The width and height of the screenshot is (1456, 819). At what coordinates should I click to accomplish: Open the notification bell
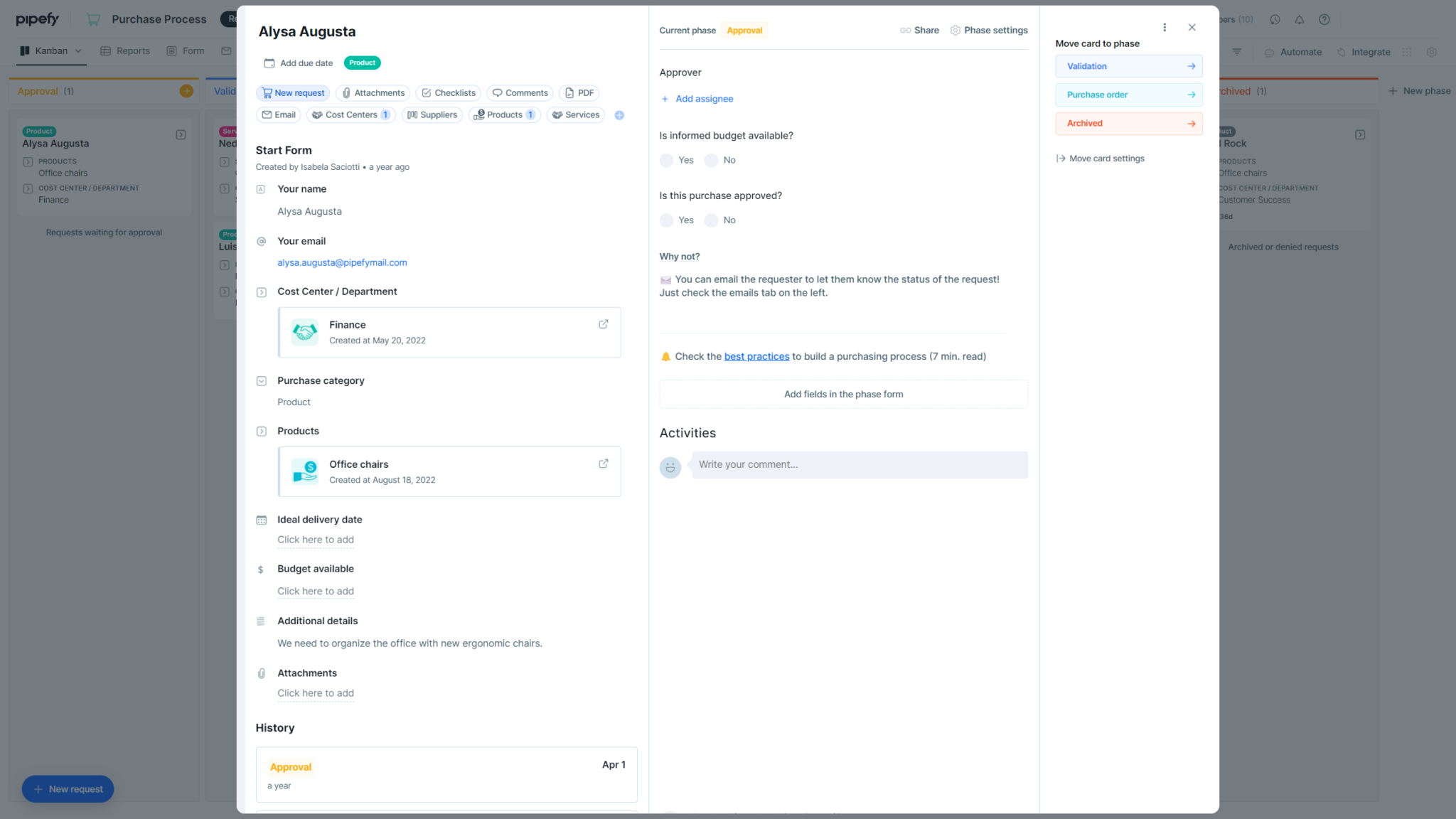(x=1299, y=19)
